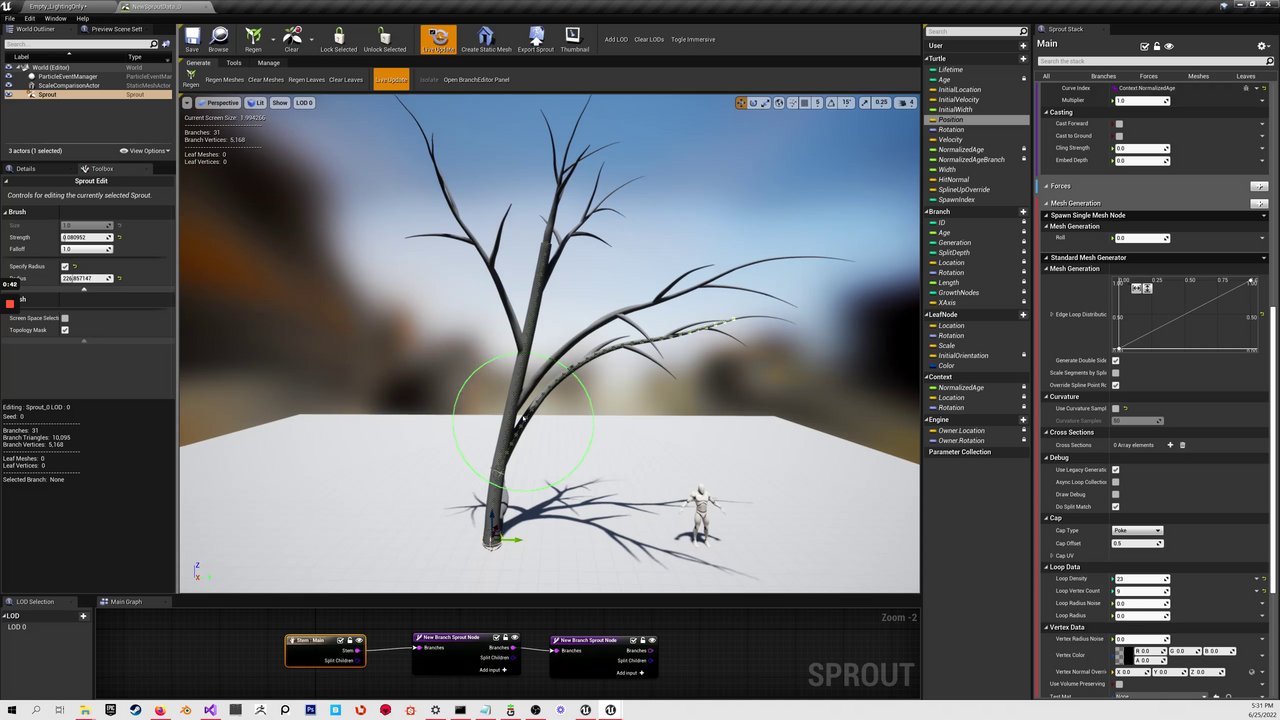Click the Clear Leaves button

346,80
